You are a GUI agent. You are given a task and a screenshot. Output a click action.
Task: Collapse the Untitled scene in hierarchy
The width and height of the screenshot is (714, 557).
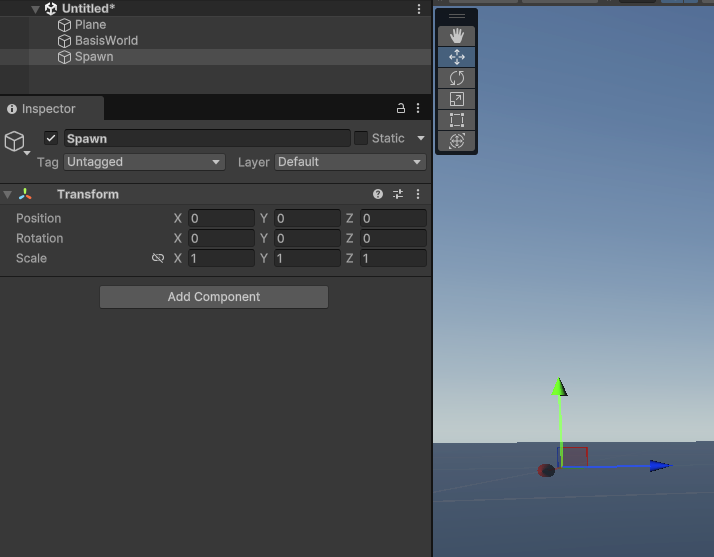(x=36, y=9)
